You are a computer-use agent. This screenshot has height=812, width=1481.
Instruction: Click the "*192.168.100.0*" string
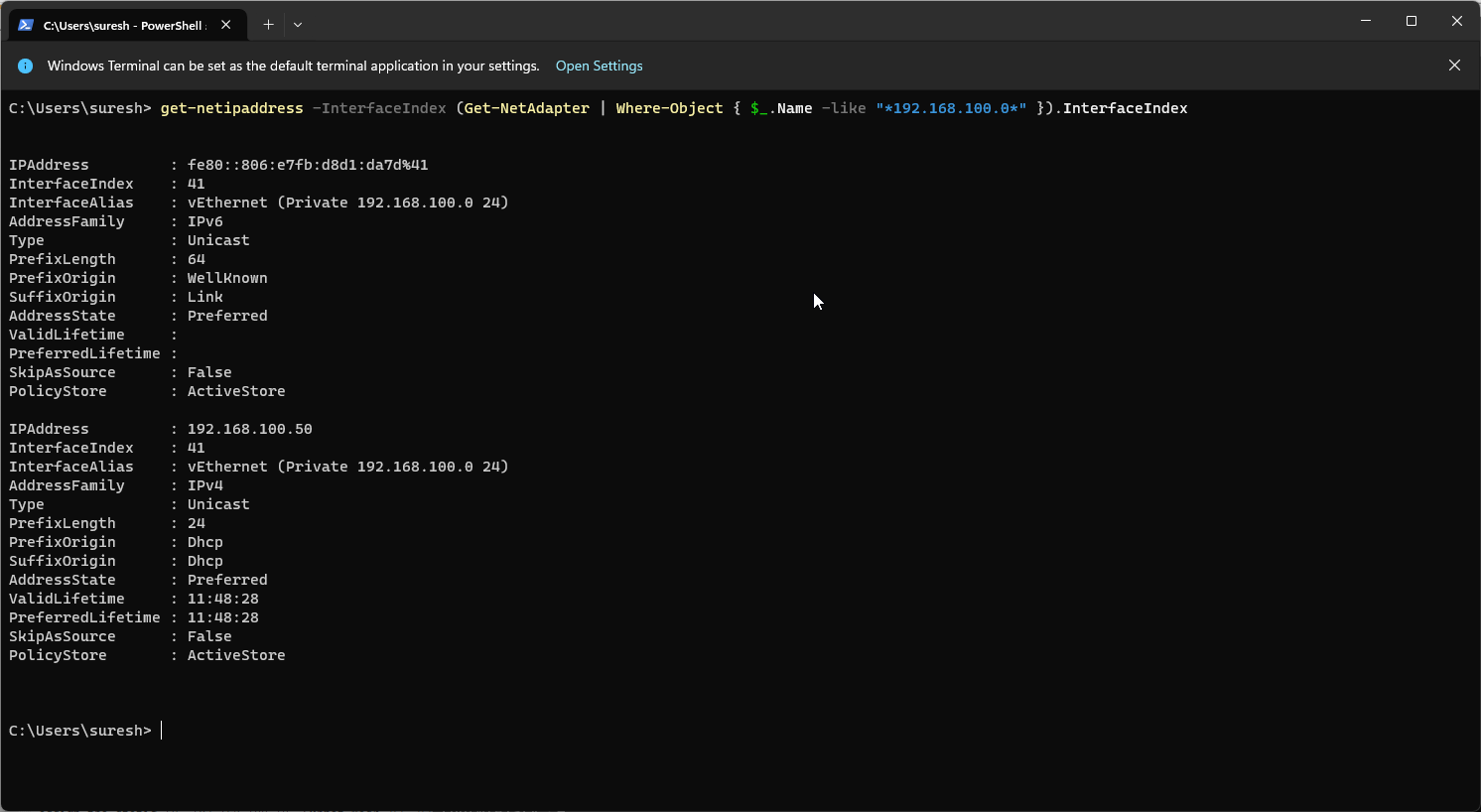point(951,108)
